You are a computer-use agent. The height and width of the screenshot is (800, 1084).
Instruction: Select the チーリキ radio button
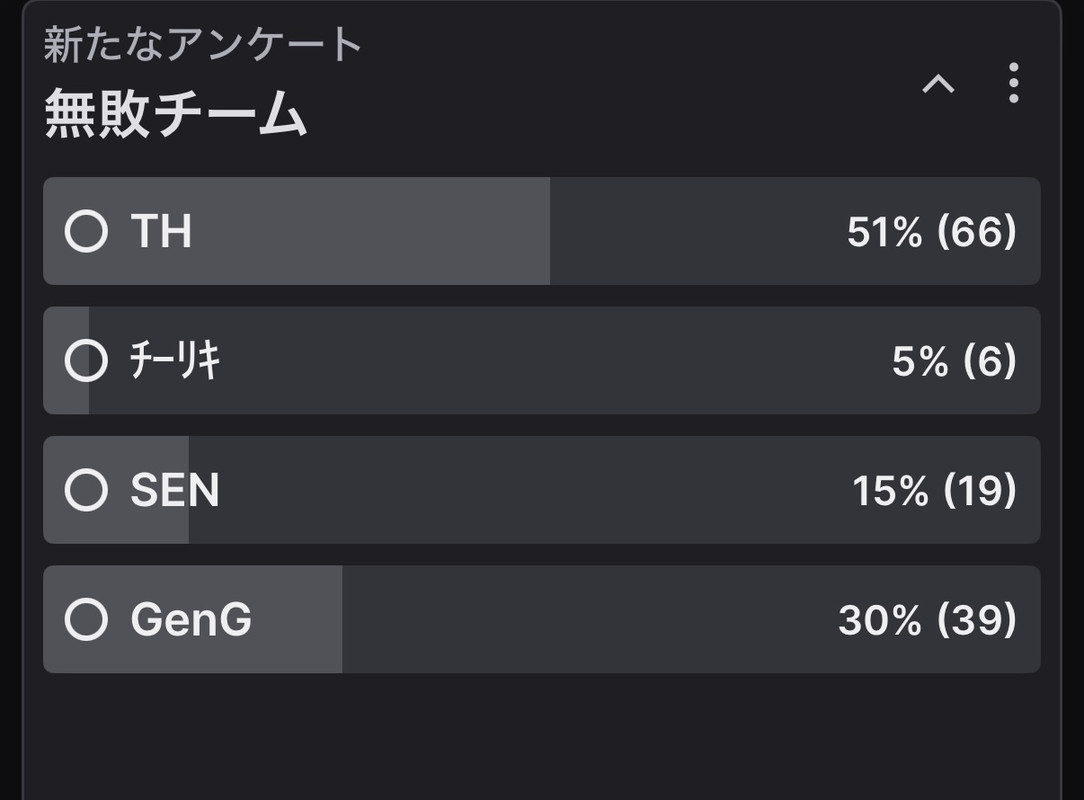(86, 360)
